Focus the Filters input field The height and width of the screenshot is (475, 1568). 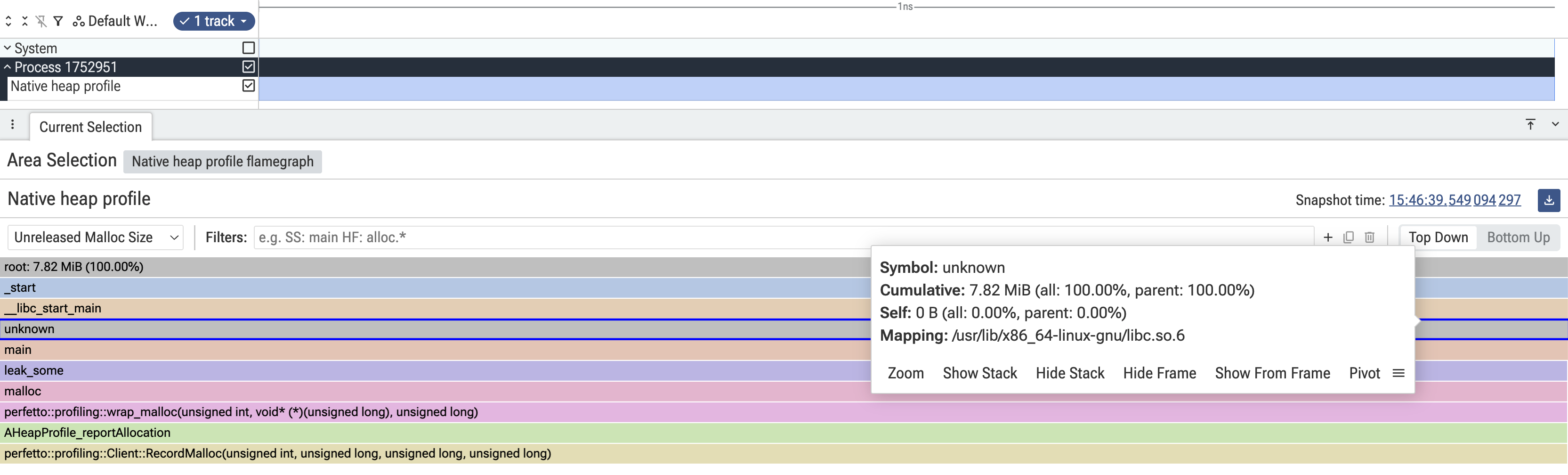pyautogui.click(x=784, y=237)
